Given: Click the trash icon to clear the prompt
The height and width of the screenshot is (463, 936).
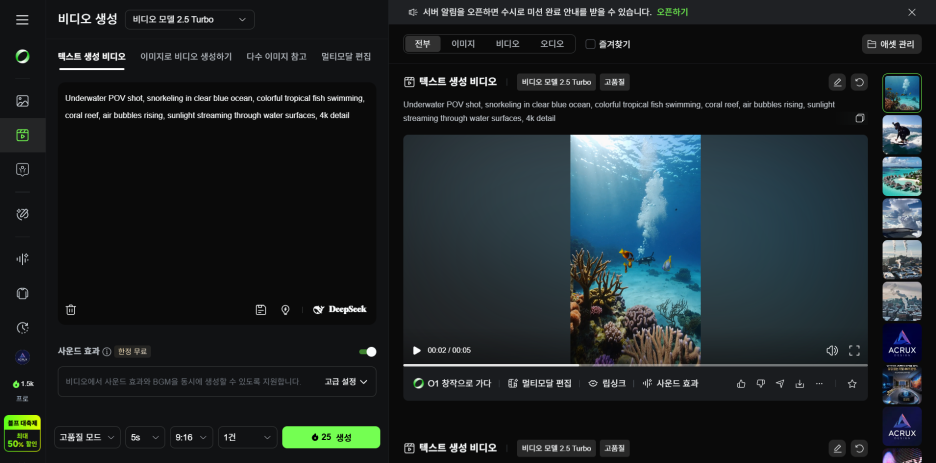Looking at the screenshot, I should [70, 310].
